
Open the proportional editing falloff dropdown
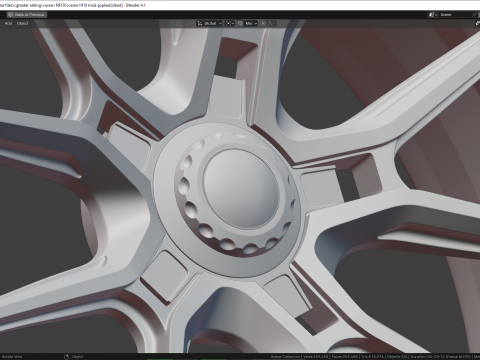271,23
